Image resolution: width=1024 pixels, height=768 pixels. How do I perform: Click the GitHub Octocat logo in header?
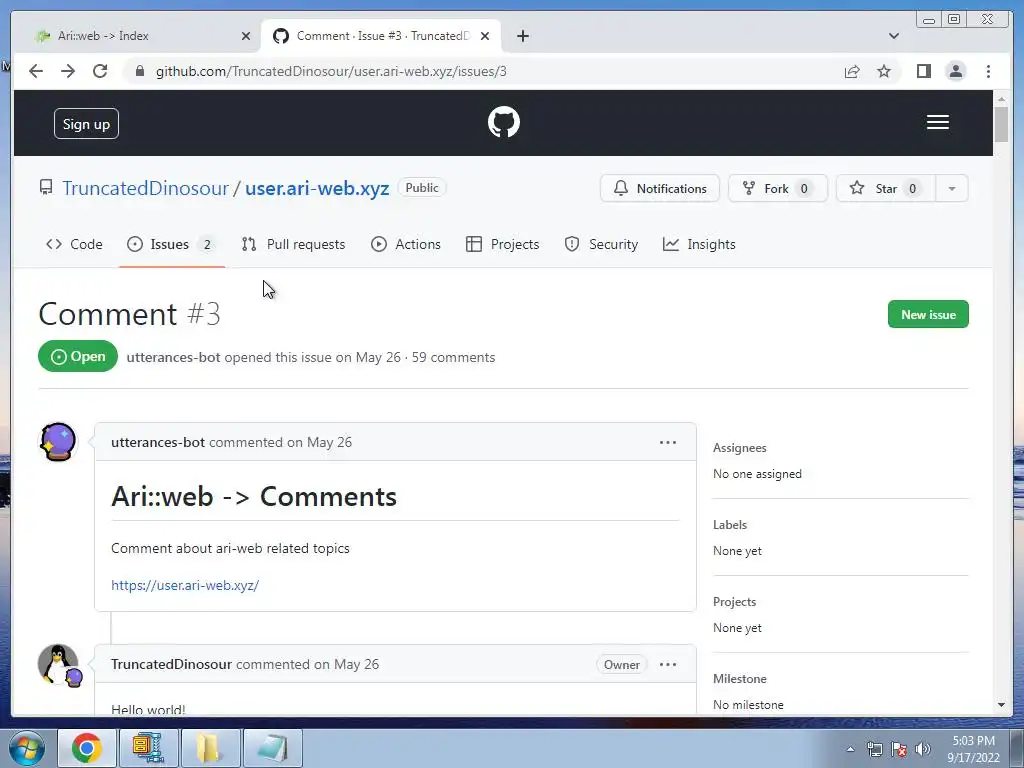504,122
